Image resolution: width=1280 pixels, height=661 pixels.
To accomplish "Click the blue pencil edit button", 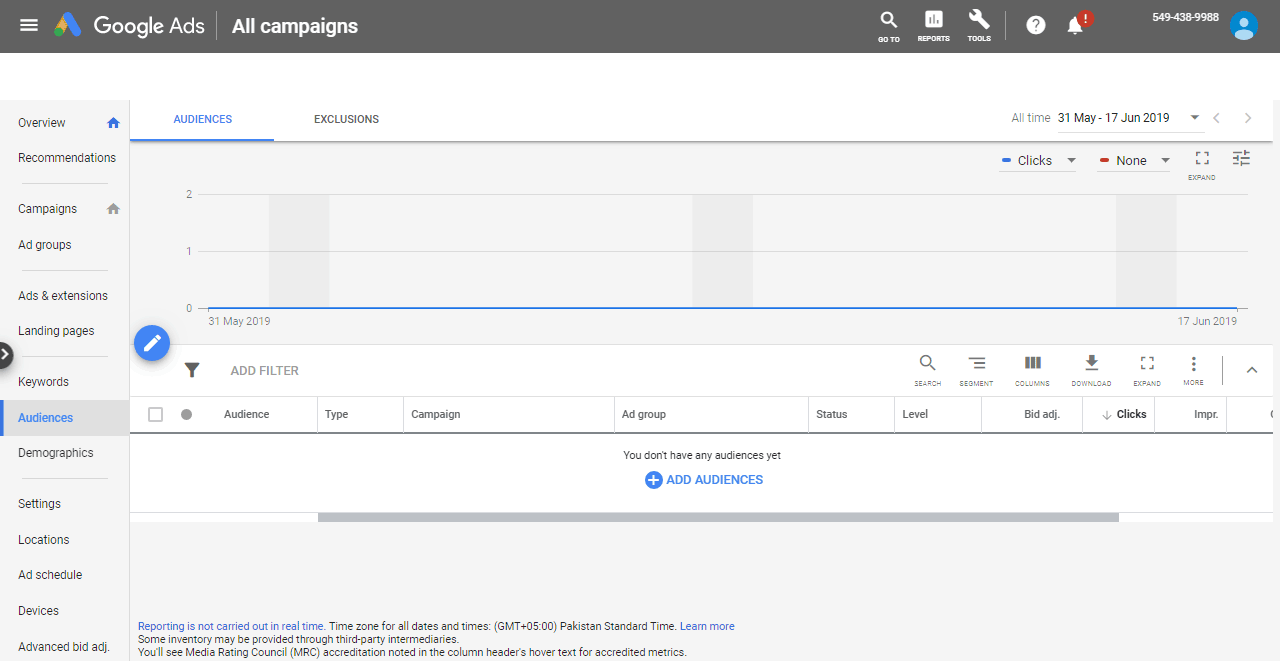I will tap(152, 344).
